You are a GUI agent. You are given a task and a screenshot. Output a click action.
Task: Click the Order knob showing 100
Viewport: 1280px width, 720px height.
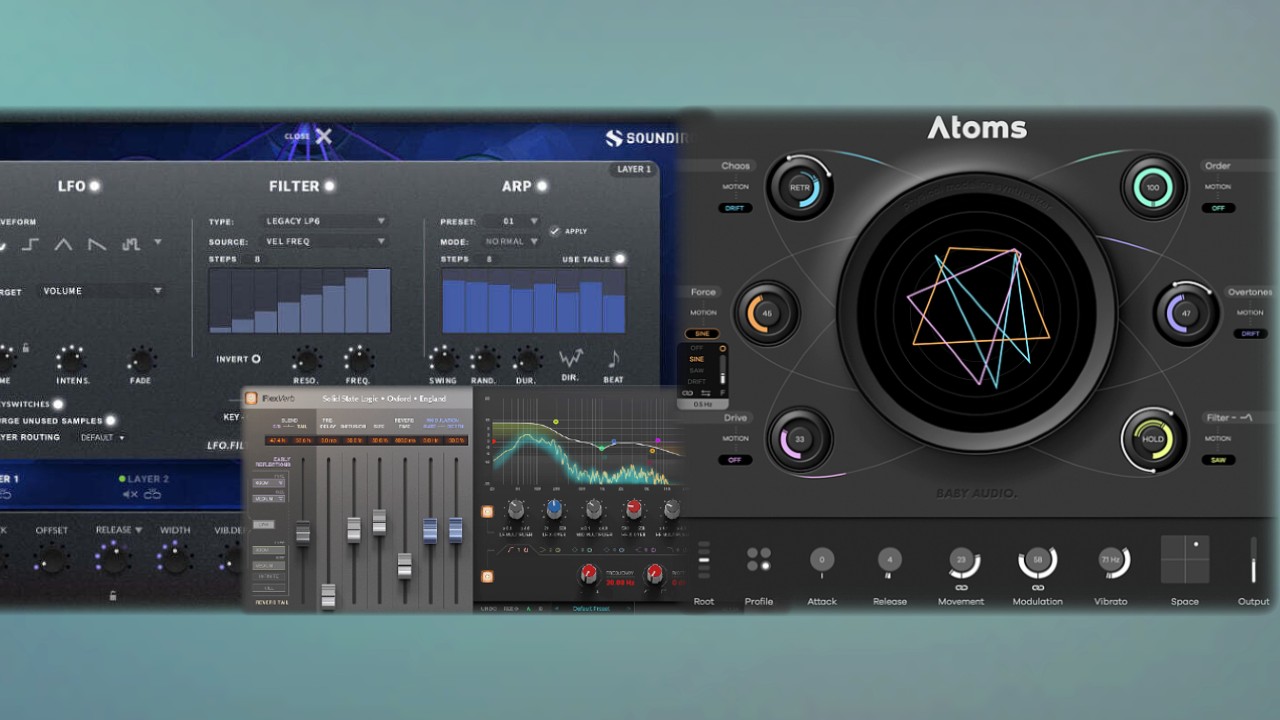pyautogui.click(x=1153, y=187)
